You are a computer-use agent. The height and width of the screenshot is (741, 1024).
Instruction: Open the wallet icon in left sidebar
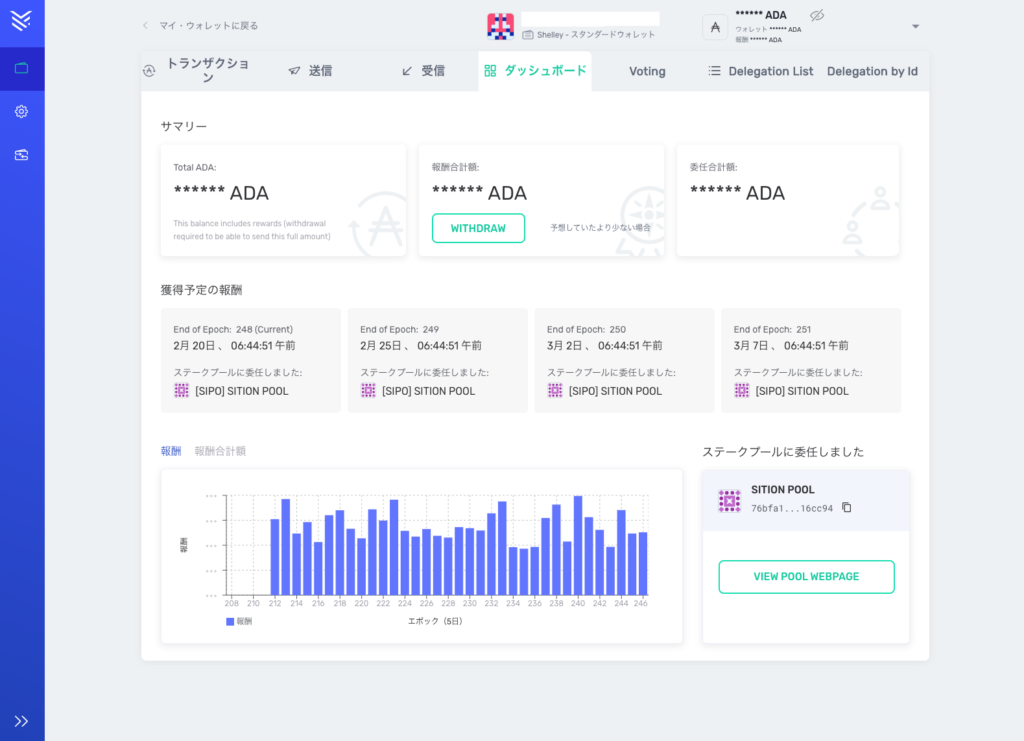(x=21, y=68)
